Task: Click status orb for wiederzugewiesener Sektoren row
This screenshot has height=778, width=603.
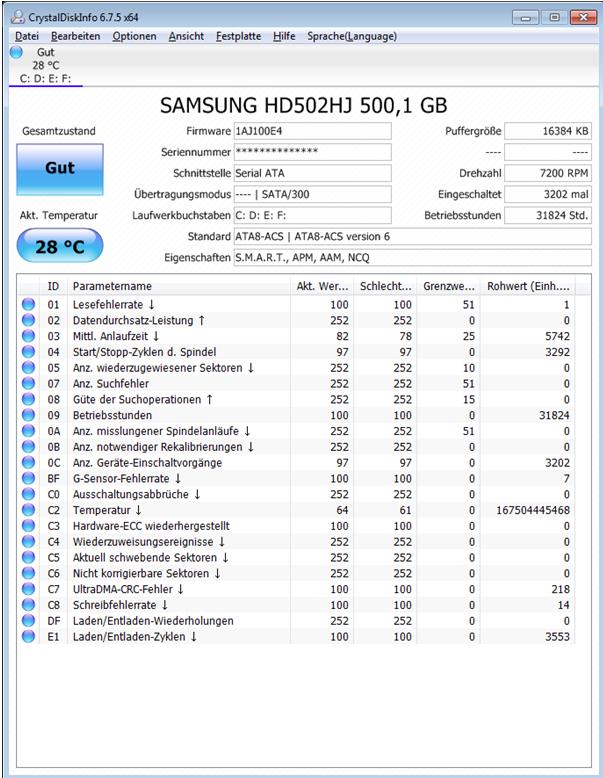Action: 28,368
